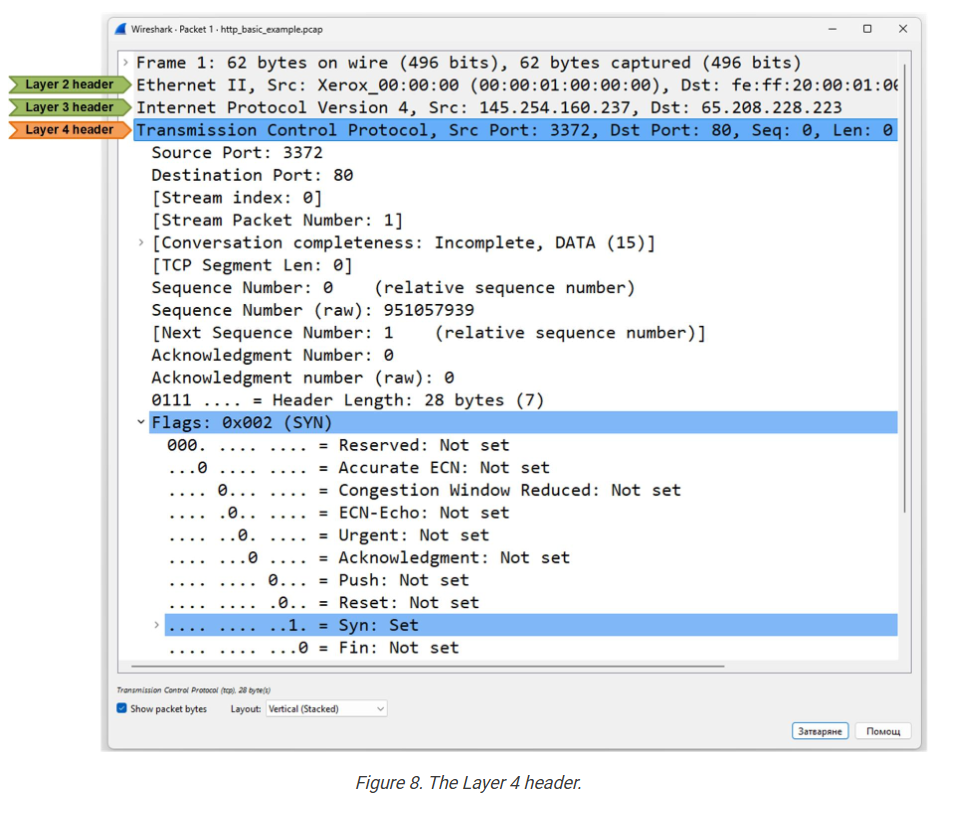958x819 pixels.
Task: Expand the Frame 1 tree row
Action: pyautogui.click(x=126, y=63)
